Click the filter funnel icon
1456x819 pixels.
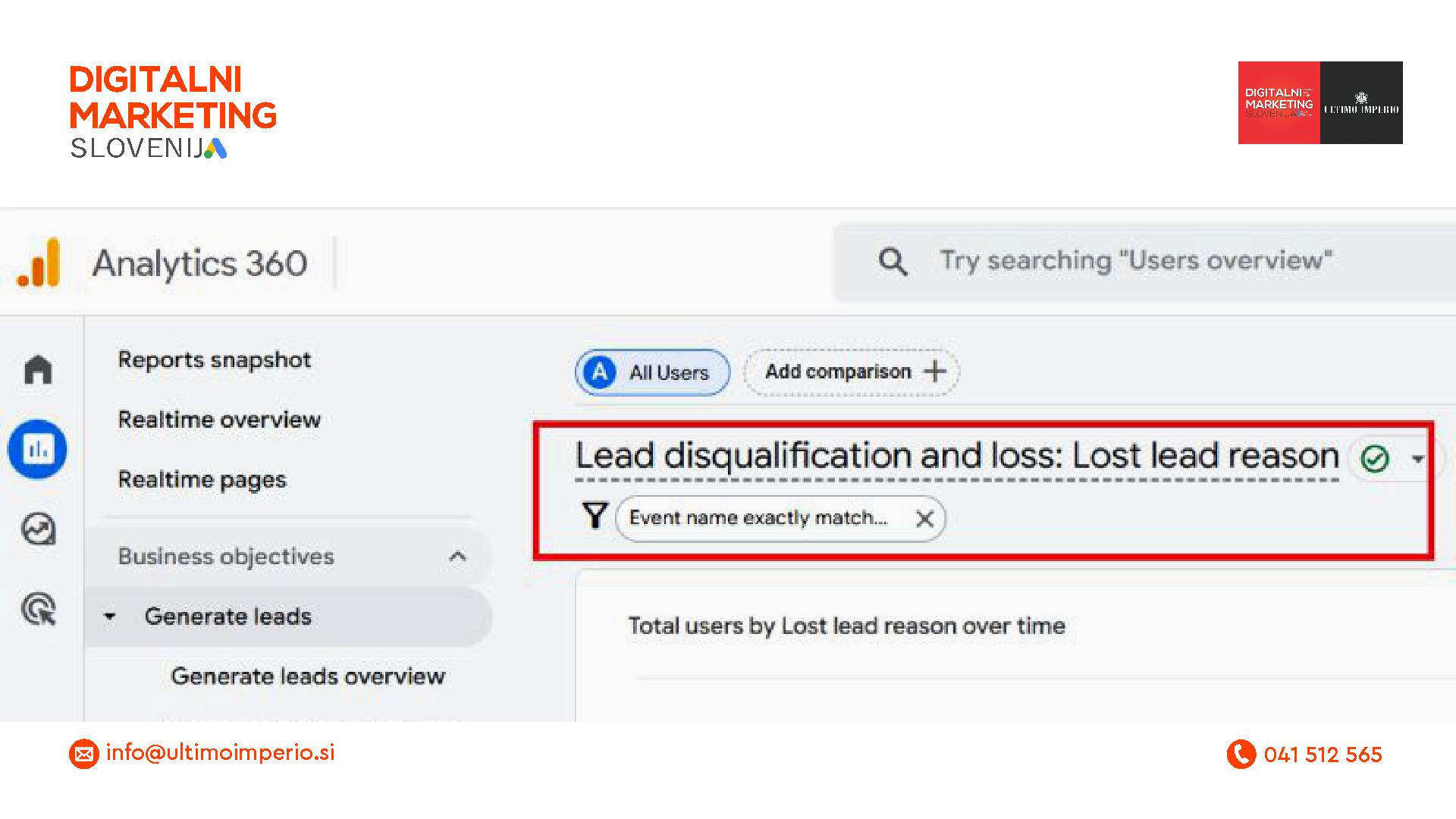[595, 516]
